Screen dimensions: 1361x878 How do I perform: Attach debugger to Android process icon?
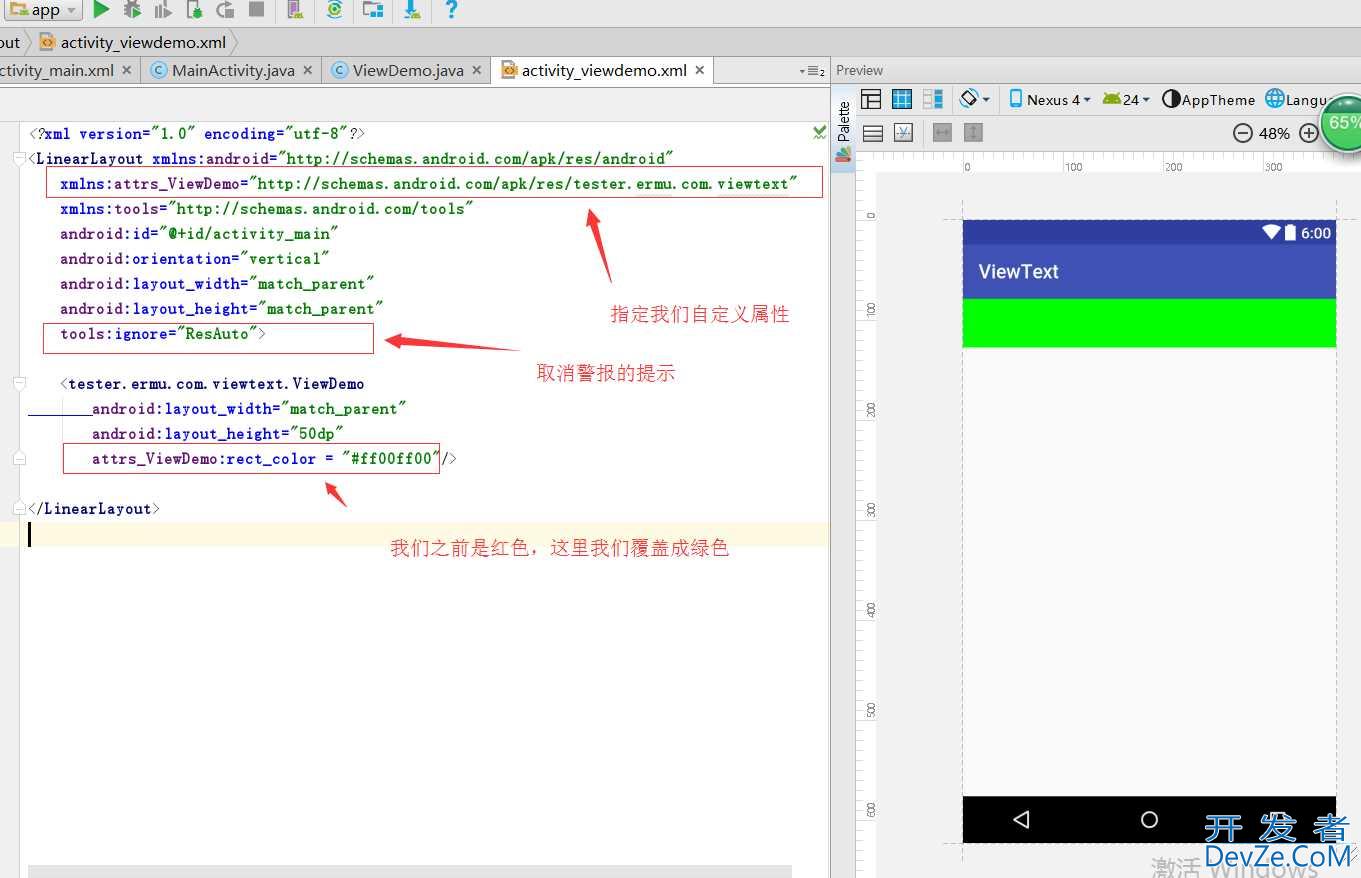[x=194, y=10]
